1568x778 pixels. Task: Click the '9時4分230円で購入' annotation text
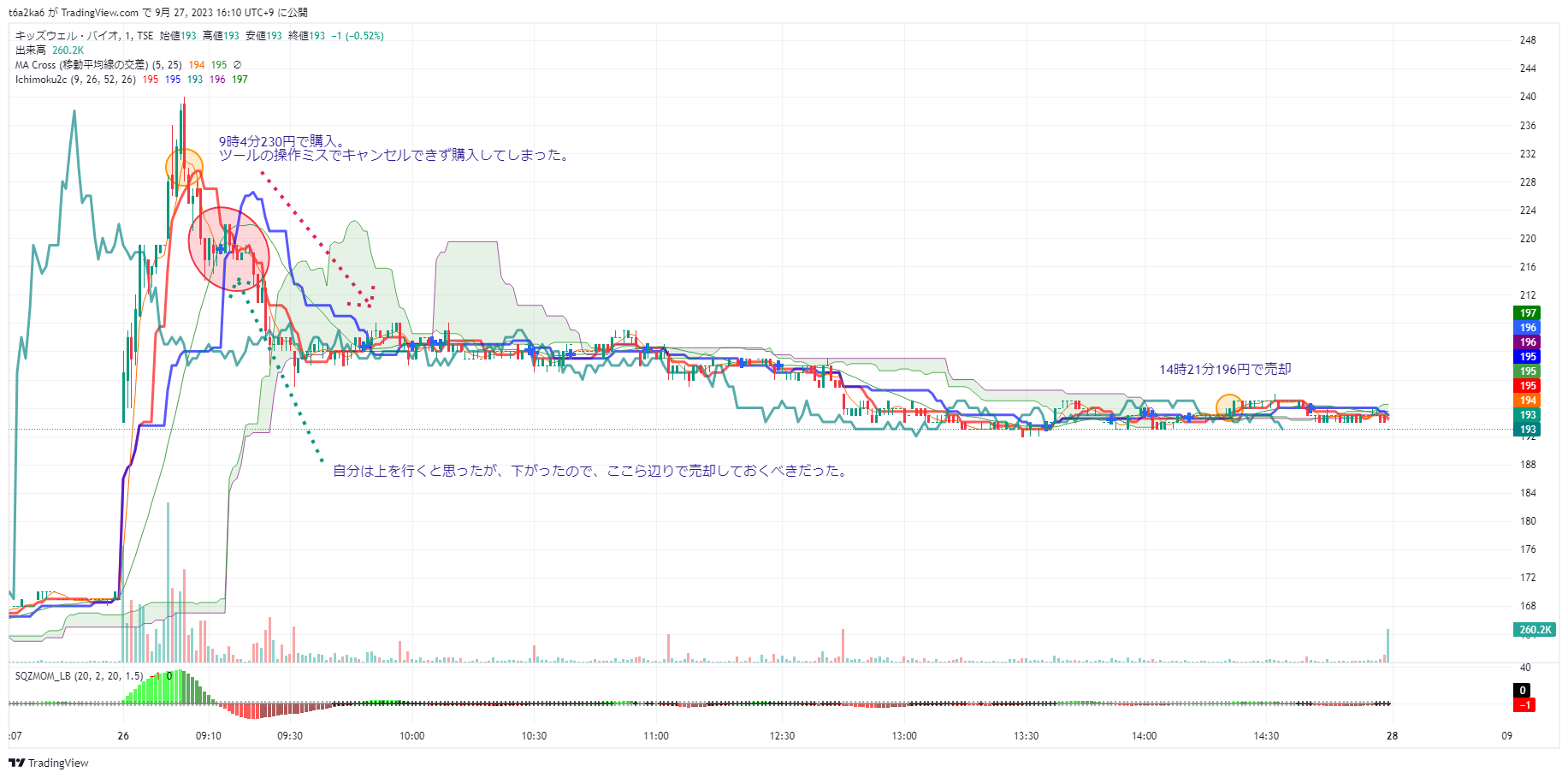(x=281, y=141)
